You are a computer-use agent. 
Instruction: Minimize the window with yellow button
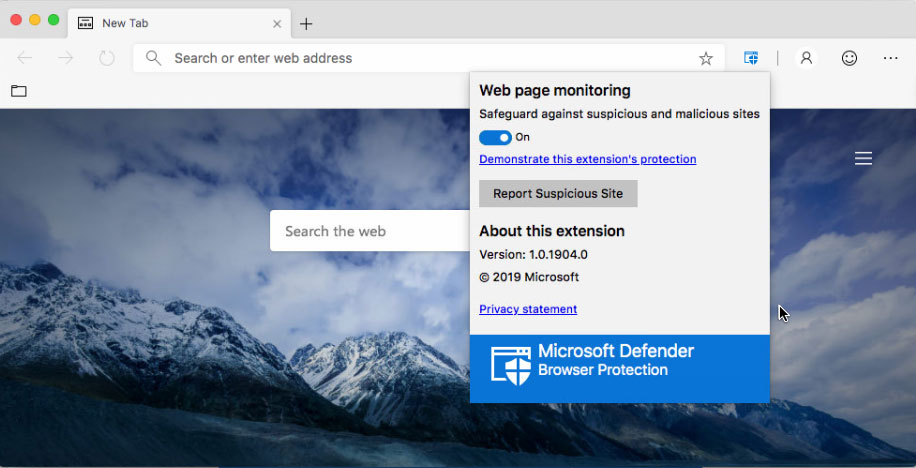[x=35, y=20]
